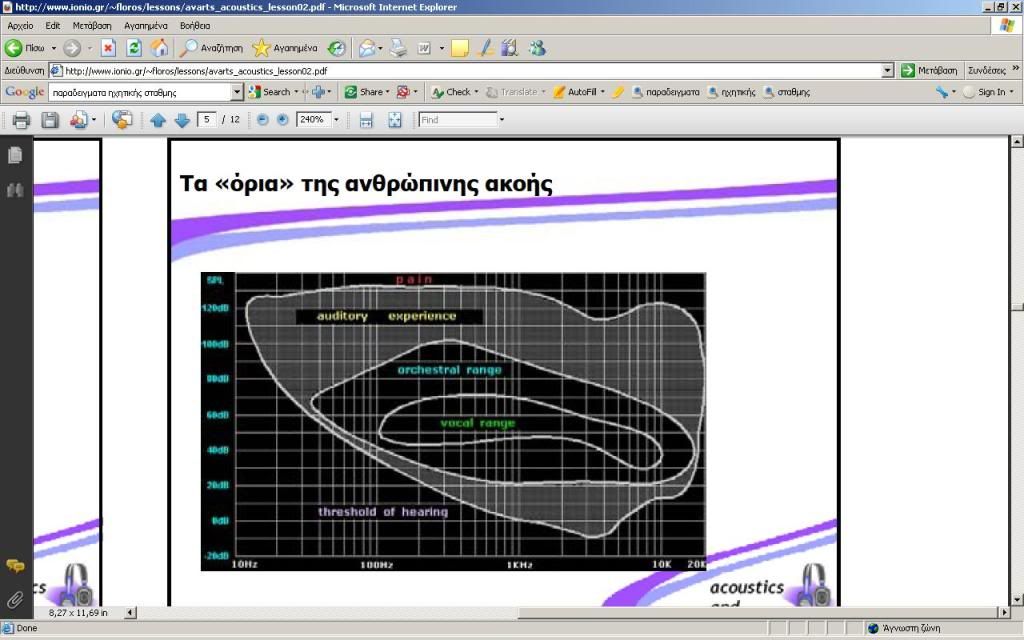The image size is (1024, 640).
Task: Open the Pages panel in sidebar
Action: pos(15,156)
